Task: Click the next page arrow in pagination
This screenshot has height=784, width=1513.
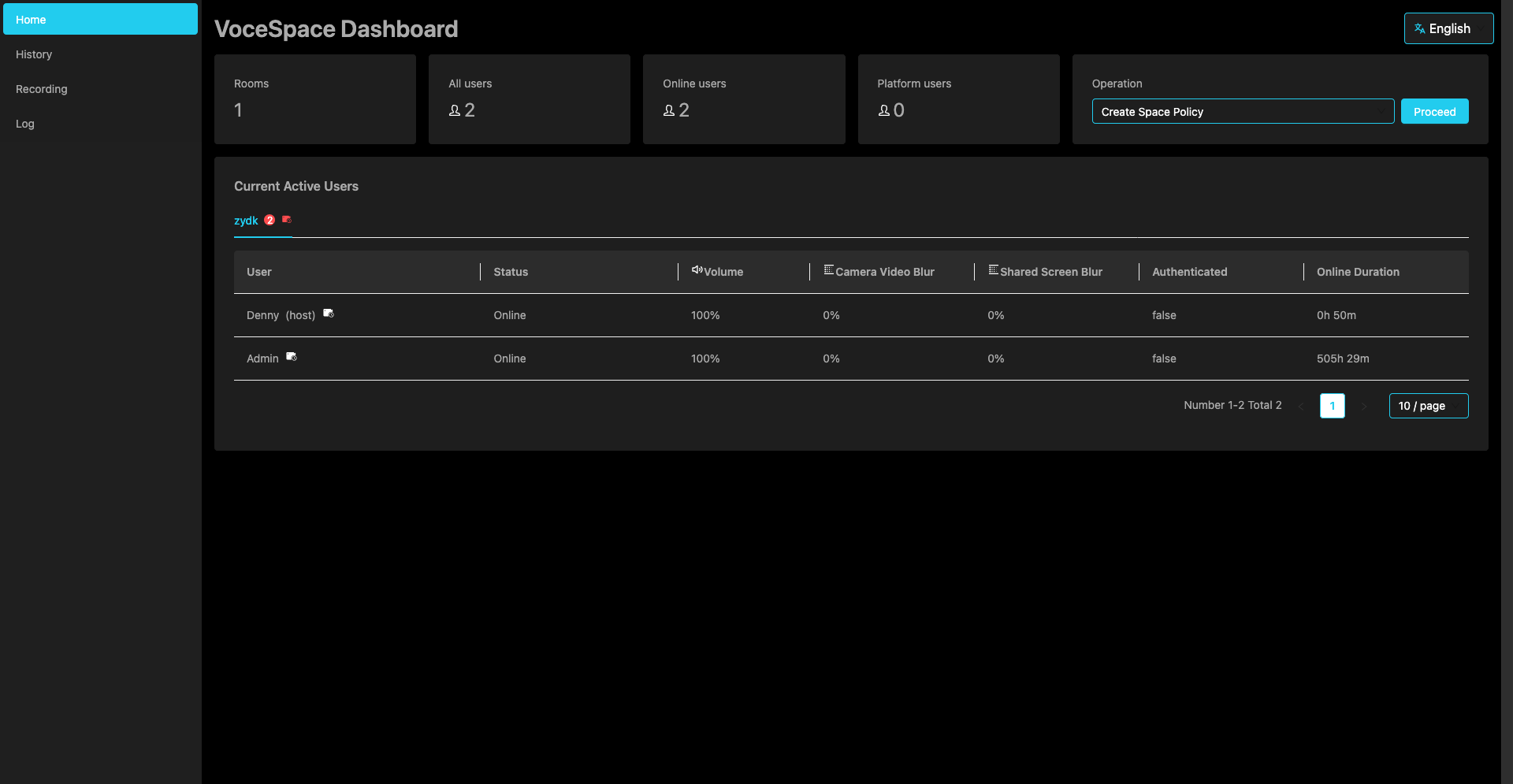Action: click(1364, 406)
